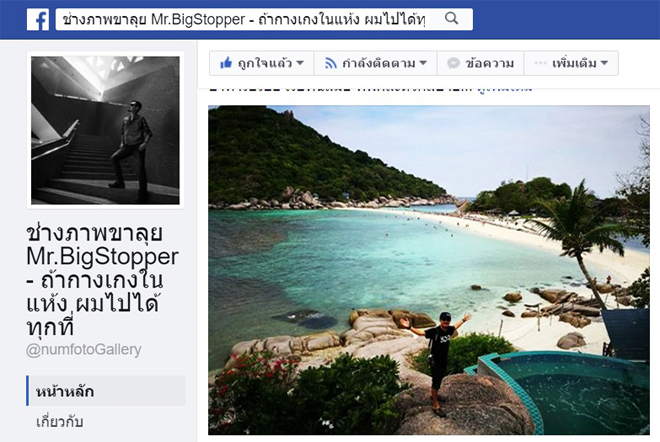
Task: Click the truncated see-more link above photo
Action: tap(504, 88)
